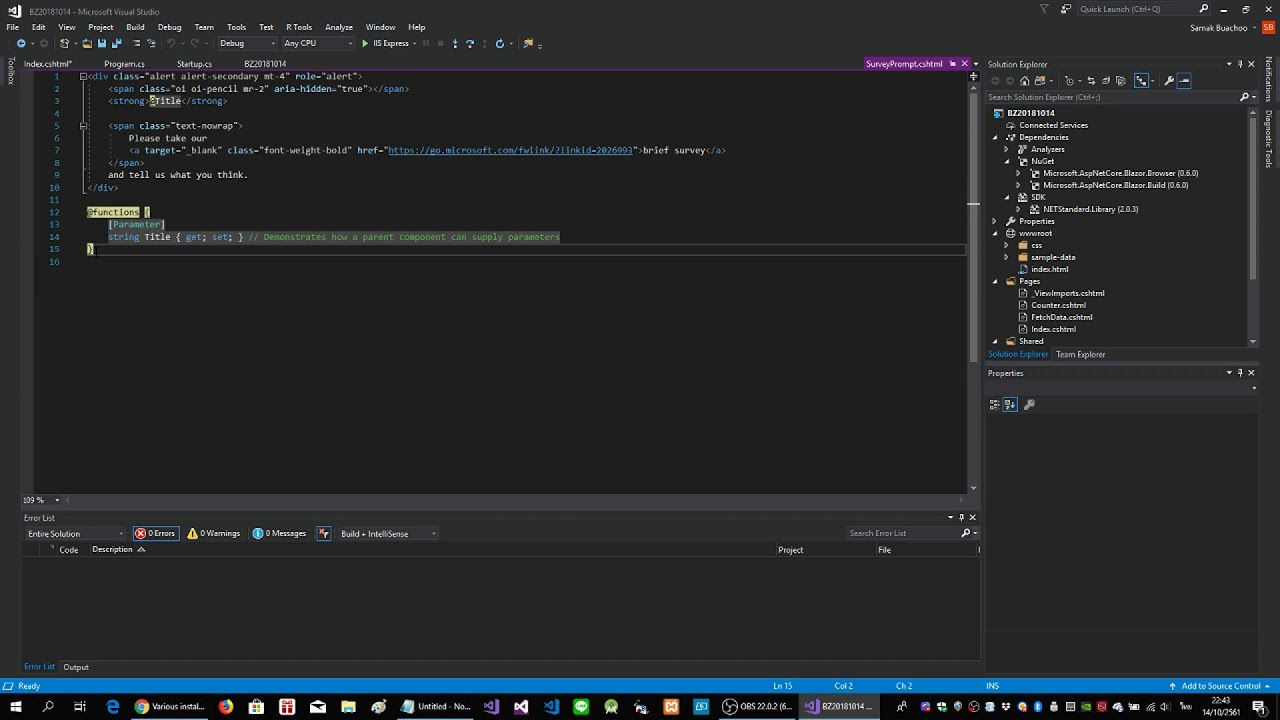Toggle Categorized view in Properties panel

point(994,404)
